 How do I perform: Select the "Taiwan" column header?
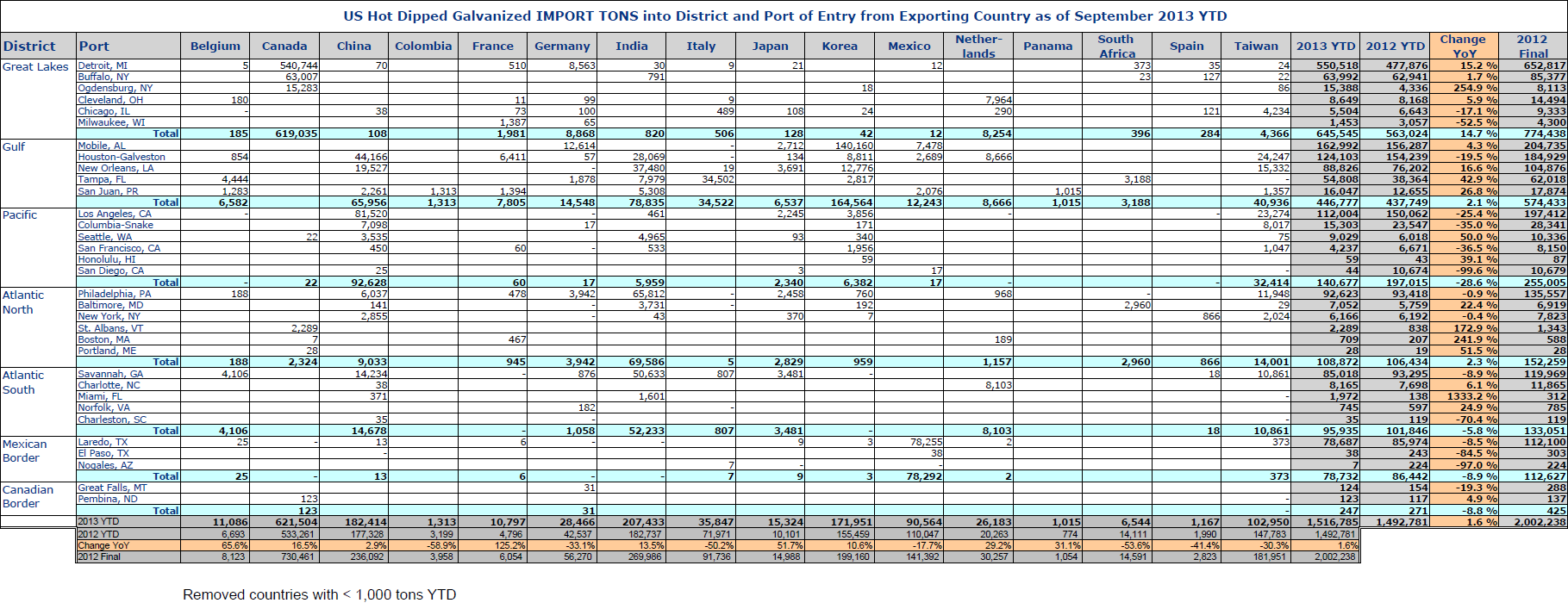click(1256, 47)
